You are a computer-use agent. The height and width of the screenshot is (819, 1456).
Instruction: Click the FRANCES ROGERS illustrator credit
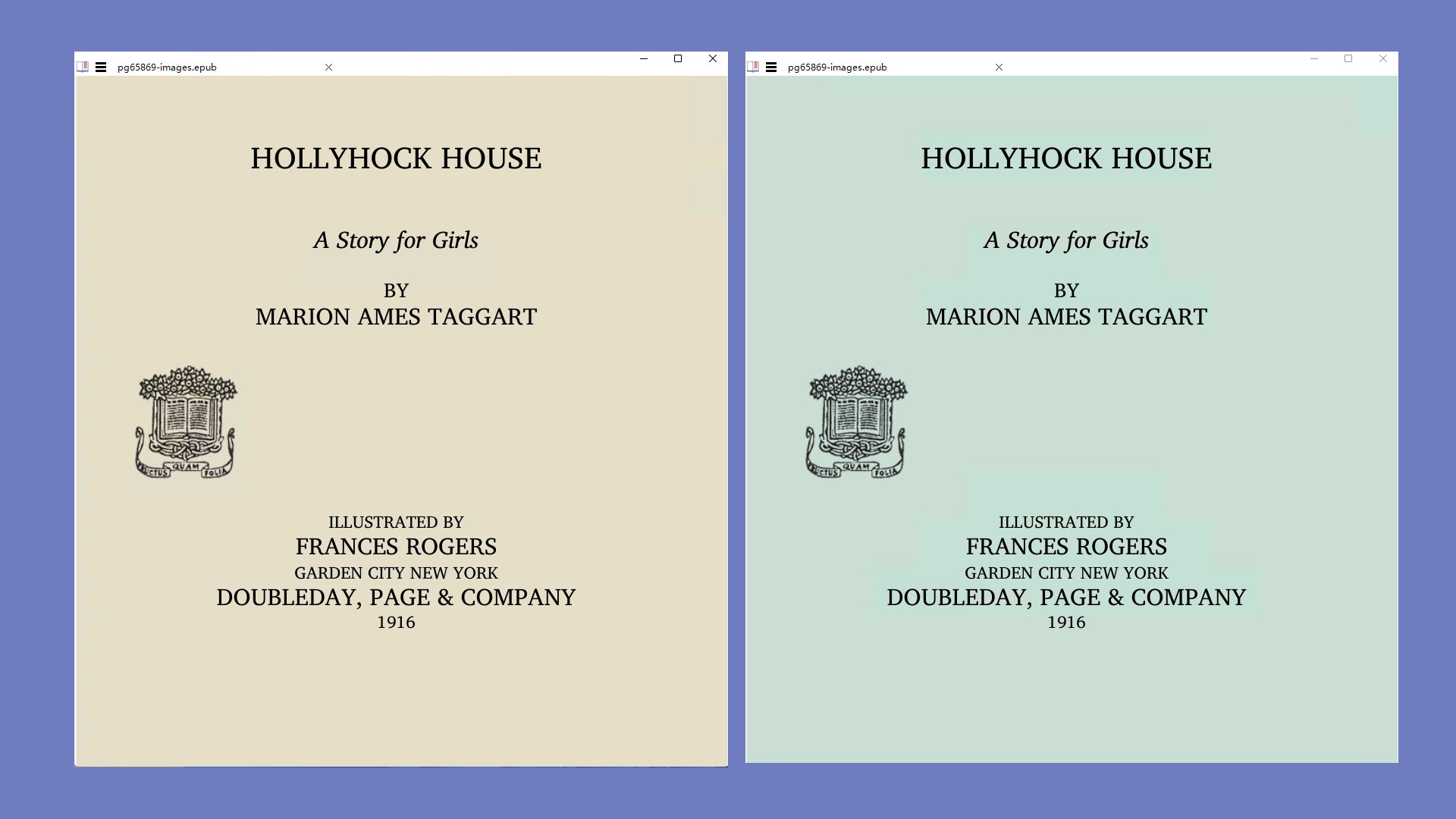coord(396,546)
